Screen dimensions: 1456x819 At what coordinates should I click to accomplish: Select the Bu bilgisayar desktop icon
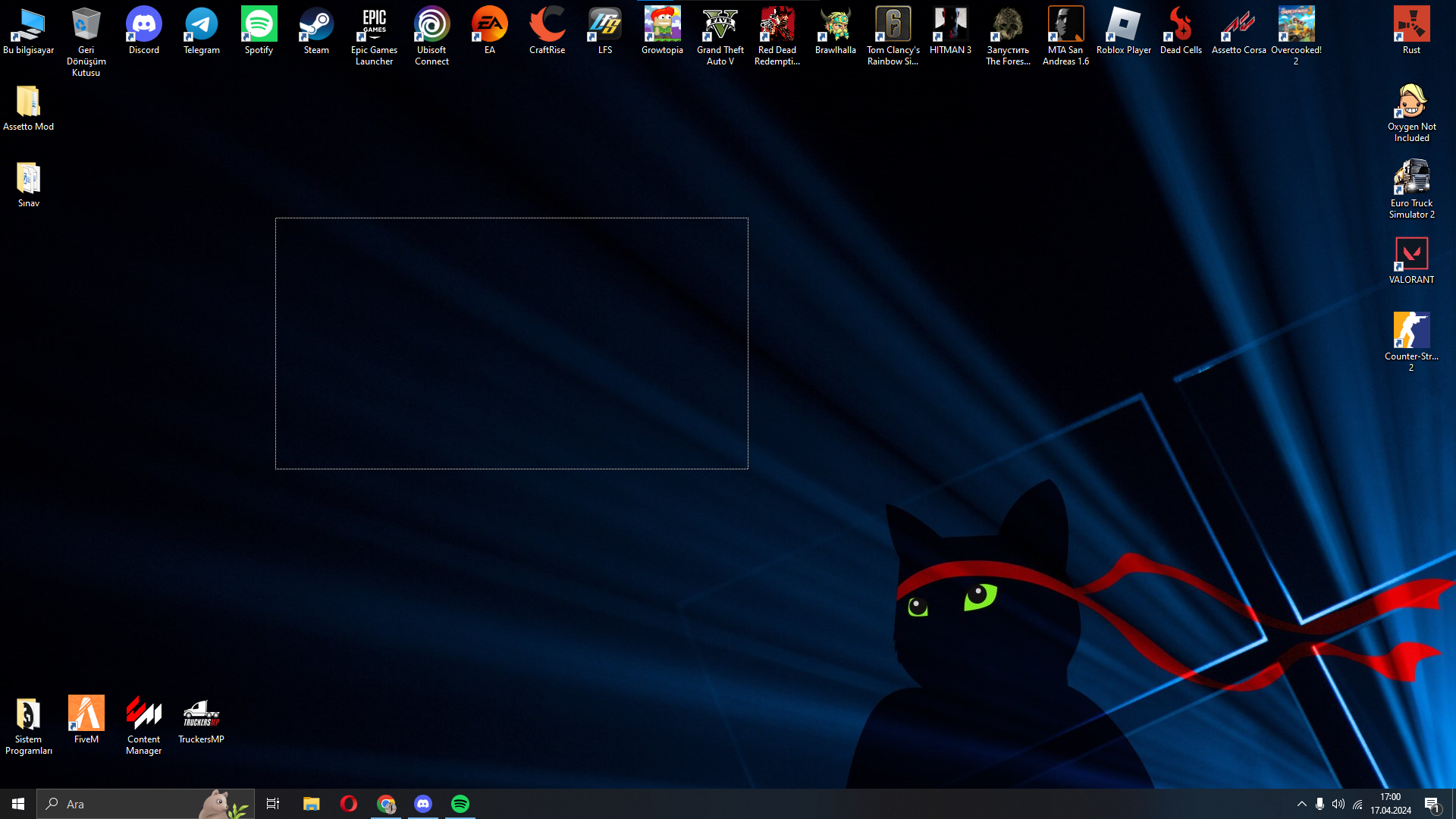(29, 31)
